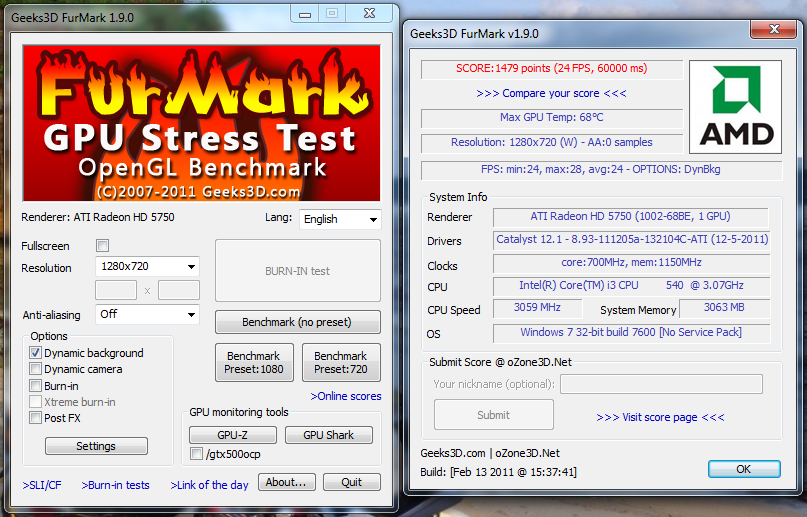Image resolution: width=807 pixels, height=517 pixels.
Task: Click the Renderer ATI Radeon HD 5750 field
Action: [x=630, y=217]
